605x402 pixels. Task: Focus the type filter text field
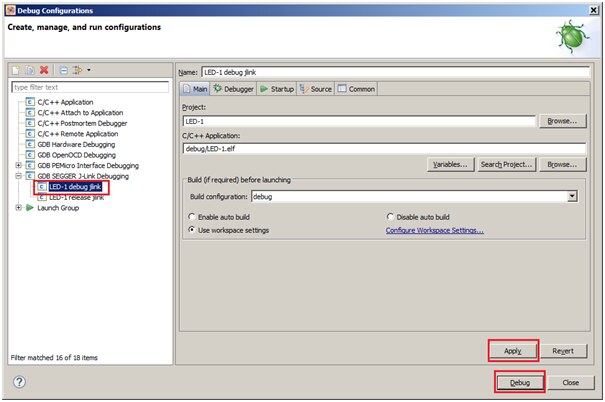90,87
